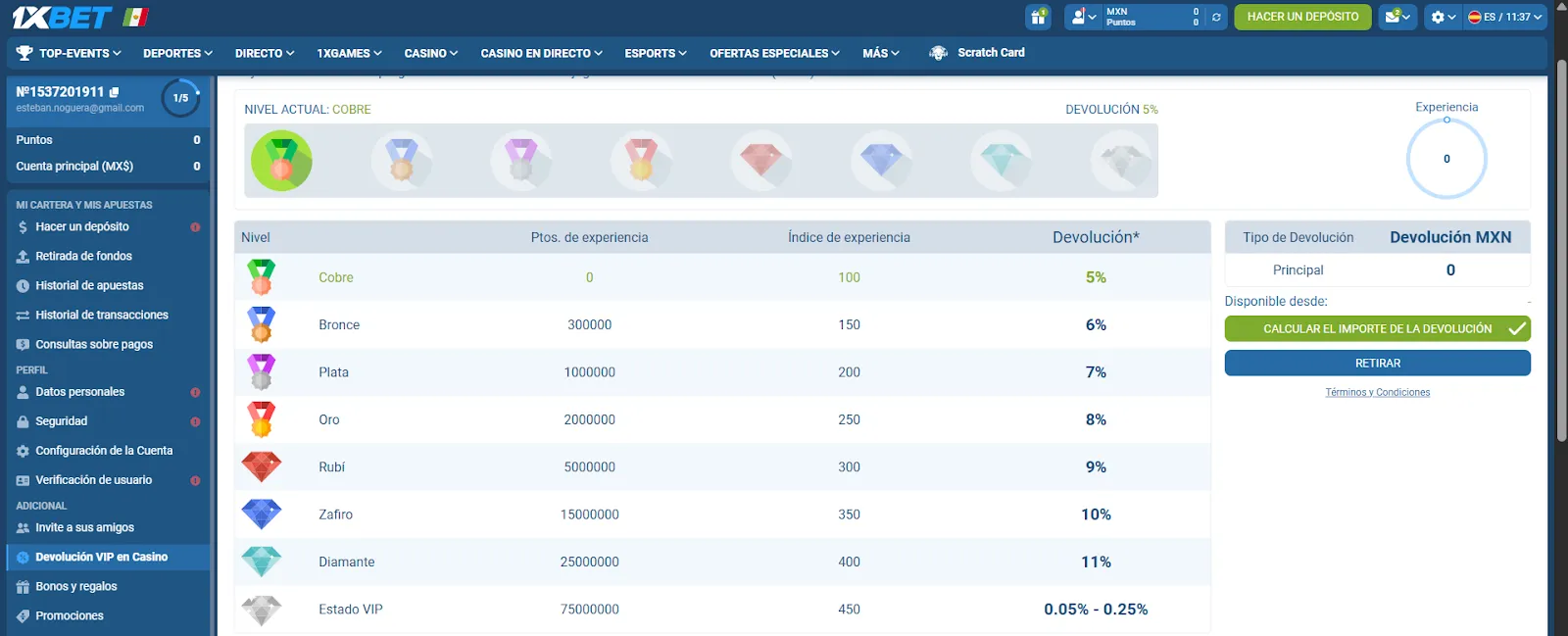Image resolution: width=1568 pixels, height=636 pixels.
Task: Open the user account profile dropdown
Action: pyautogui.click(x=1083, y=17)
